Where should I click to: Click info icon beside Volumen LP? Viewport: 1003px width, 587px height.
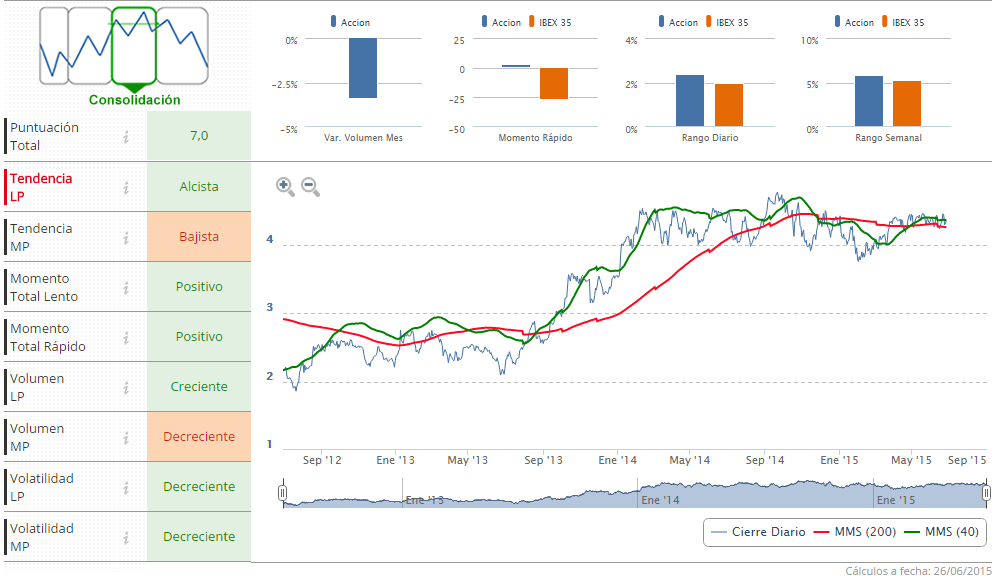pos(126,387)
